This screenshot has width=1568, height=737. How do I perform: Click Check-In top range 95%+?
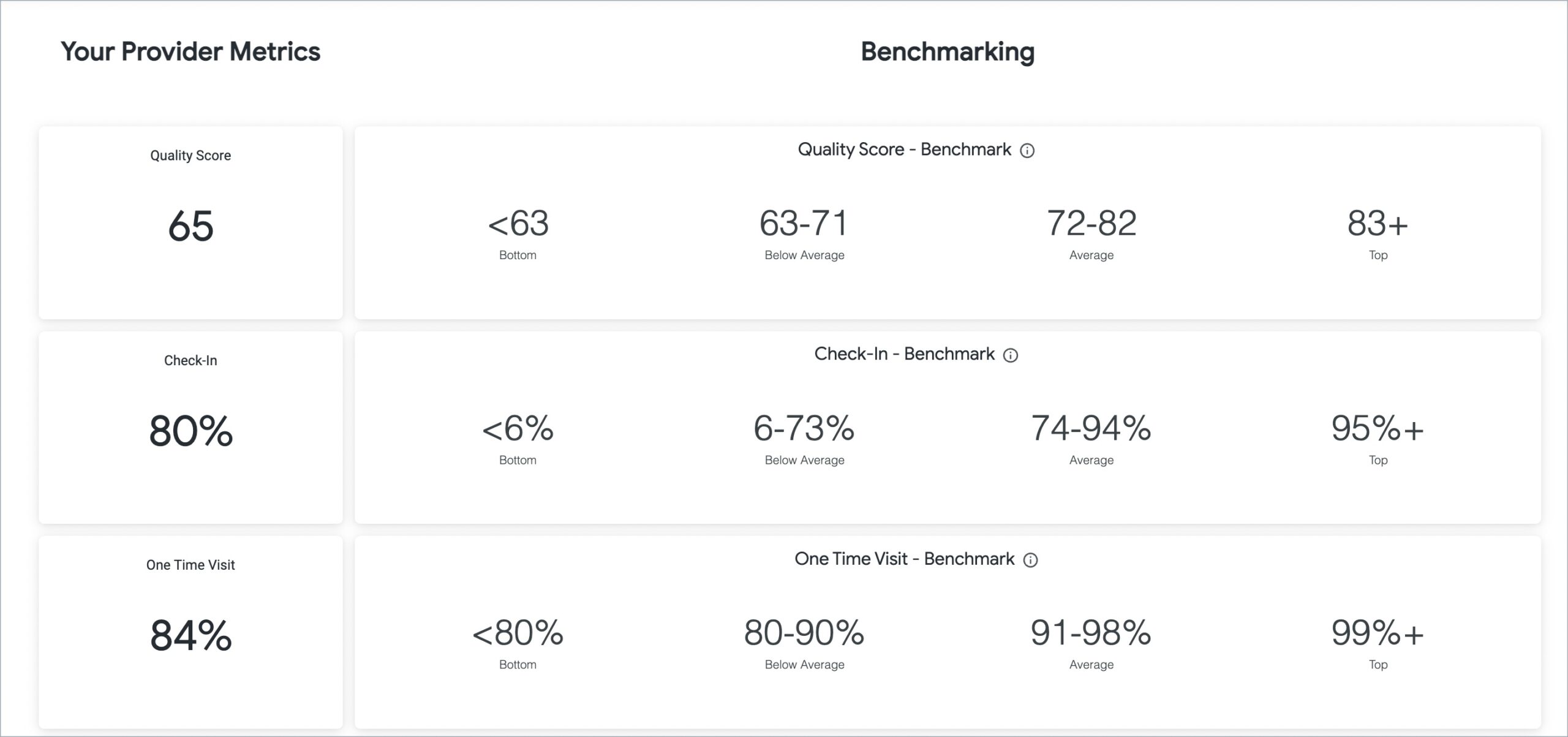click(1378, 428)
